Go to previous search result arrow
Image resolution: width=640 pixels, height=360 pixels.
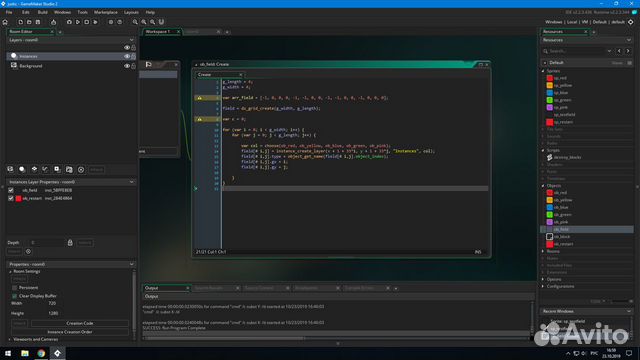coord(619,51)
